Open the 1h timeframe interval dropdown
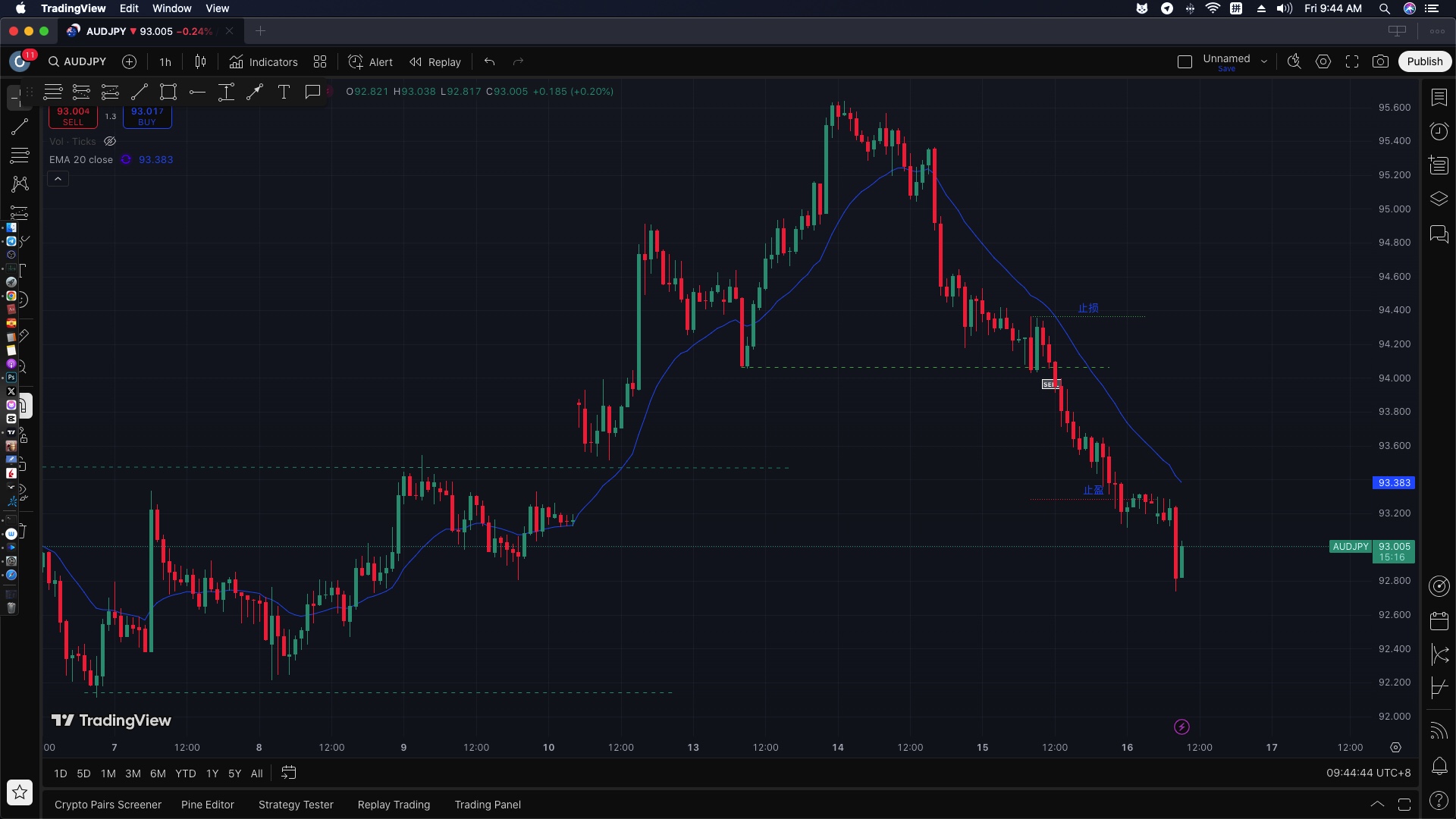The width and height of the screenshot is (1456, 819). click(x=165, y=62)
